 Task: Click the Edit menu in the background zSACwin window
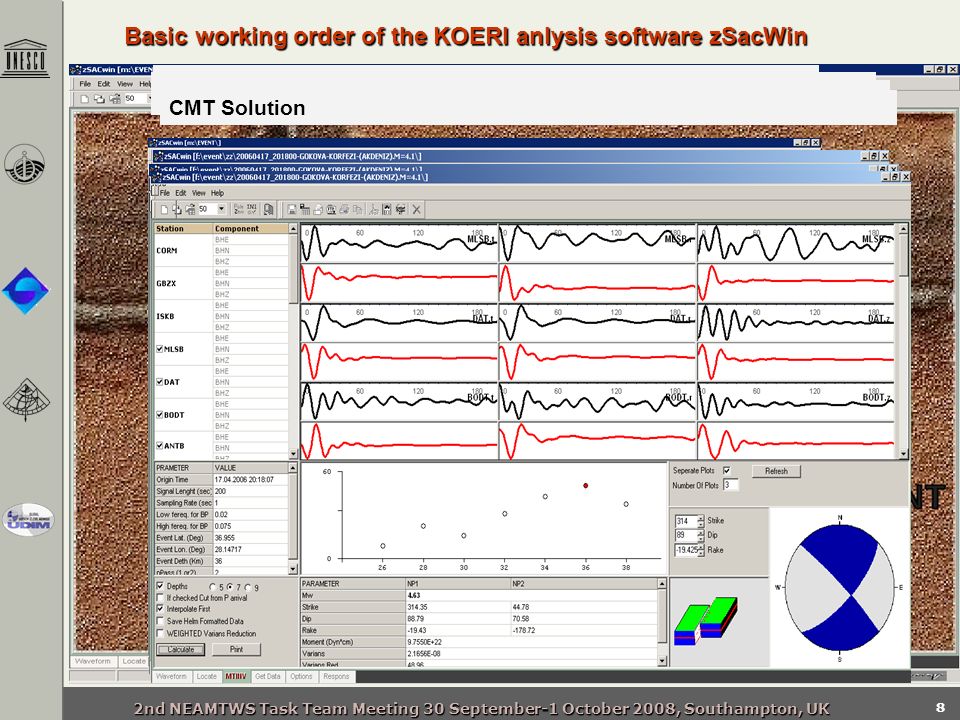(x=104, y=84)
